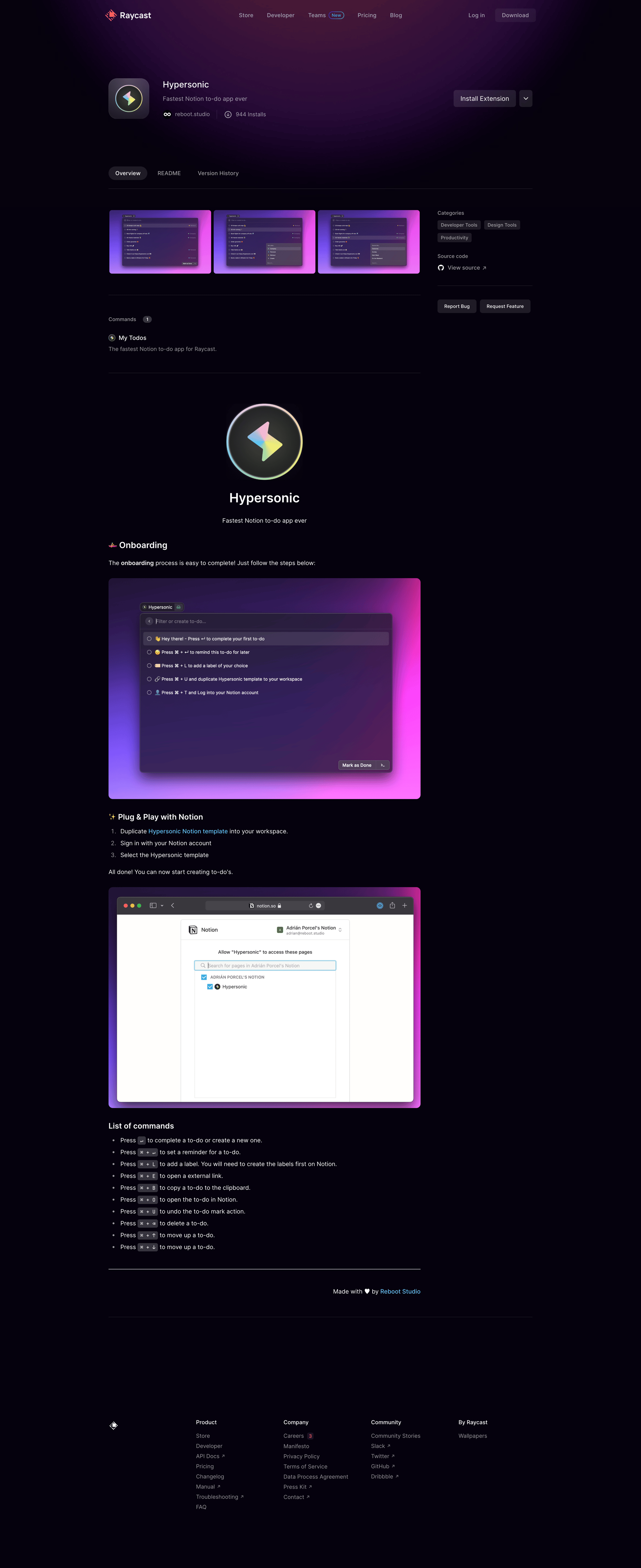Select the My Todos command icon

pyautogui.click(x=112, y=337)
